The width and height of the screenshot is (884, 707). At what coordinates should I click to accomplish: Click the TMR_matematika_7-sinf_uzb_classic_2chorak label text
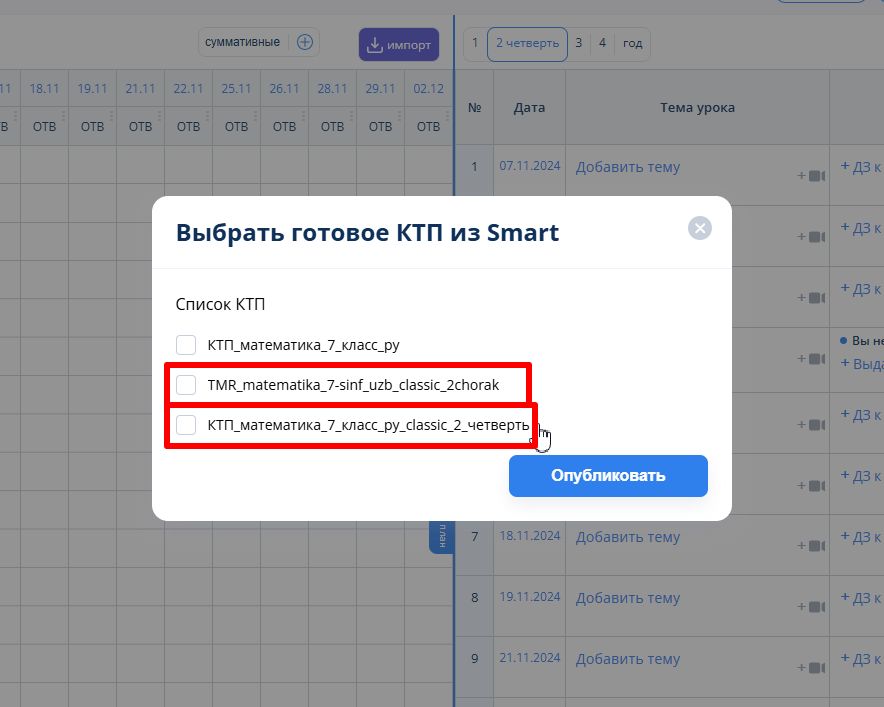[353, 385]
